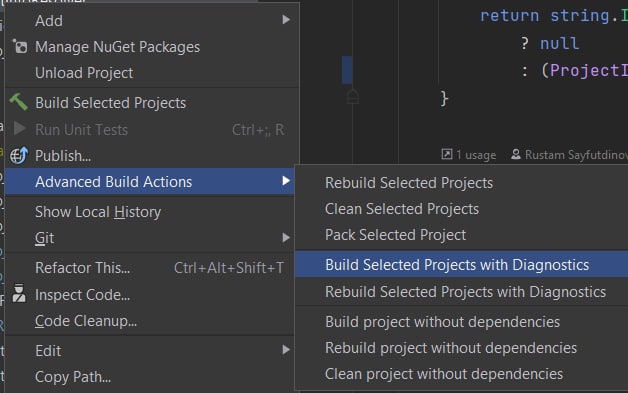Open the Advanced Build Actions submenu arrow
Screen dimensions: 628x393
(x=286, y=181)
